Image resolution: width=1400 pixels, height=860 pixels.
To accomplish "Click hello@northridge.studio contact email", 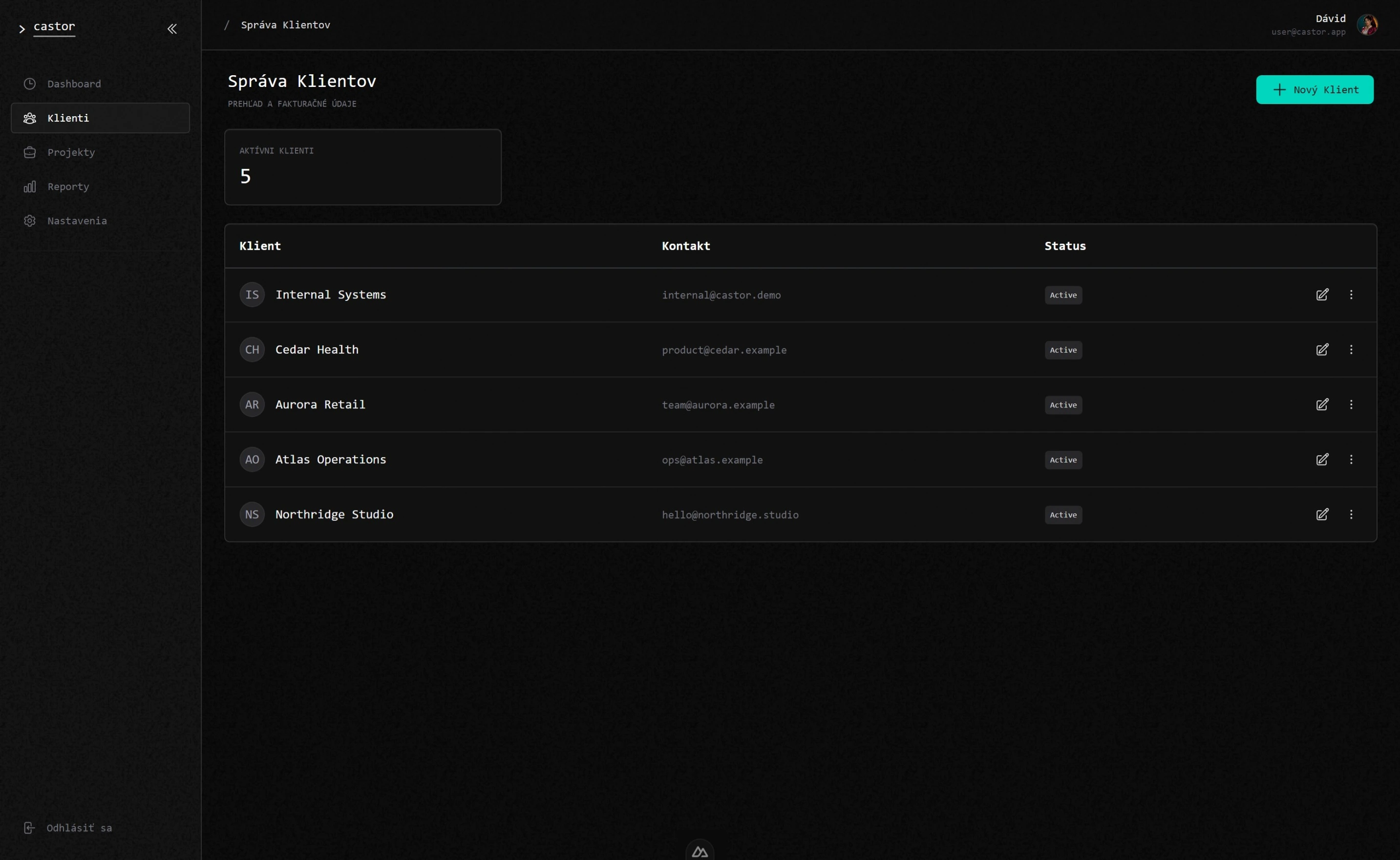I will click(x=730, y=515).
